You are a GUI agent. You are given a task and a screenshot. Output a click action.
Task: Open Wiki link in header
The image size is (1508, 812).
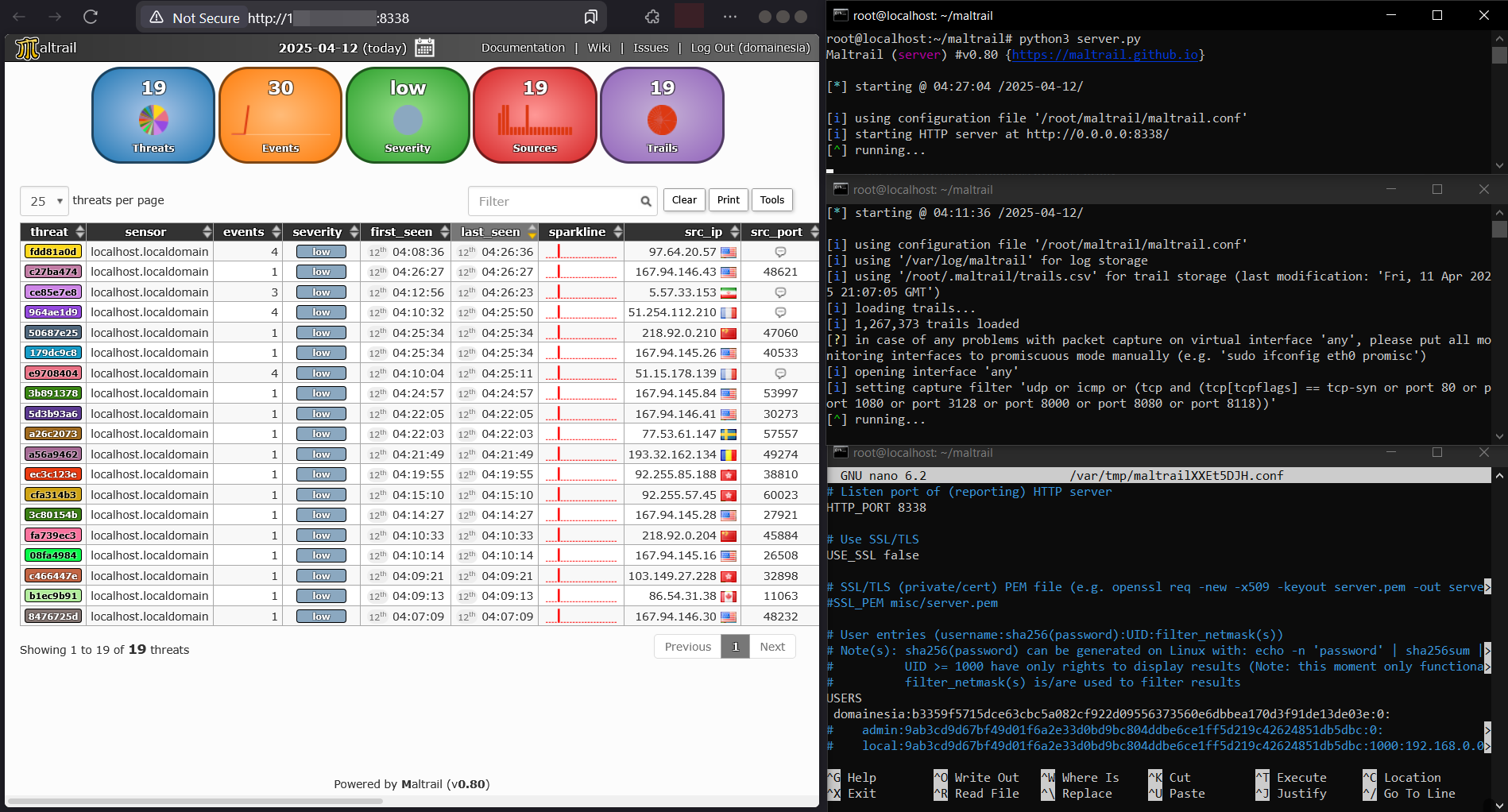[x=599, y=48]
